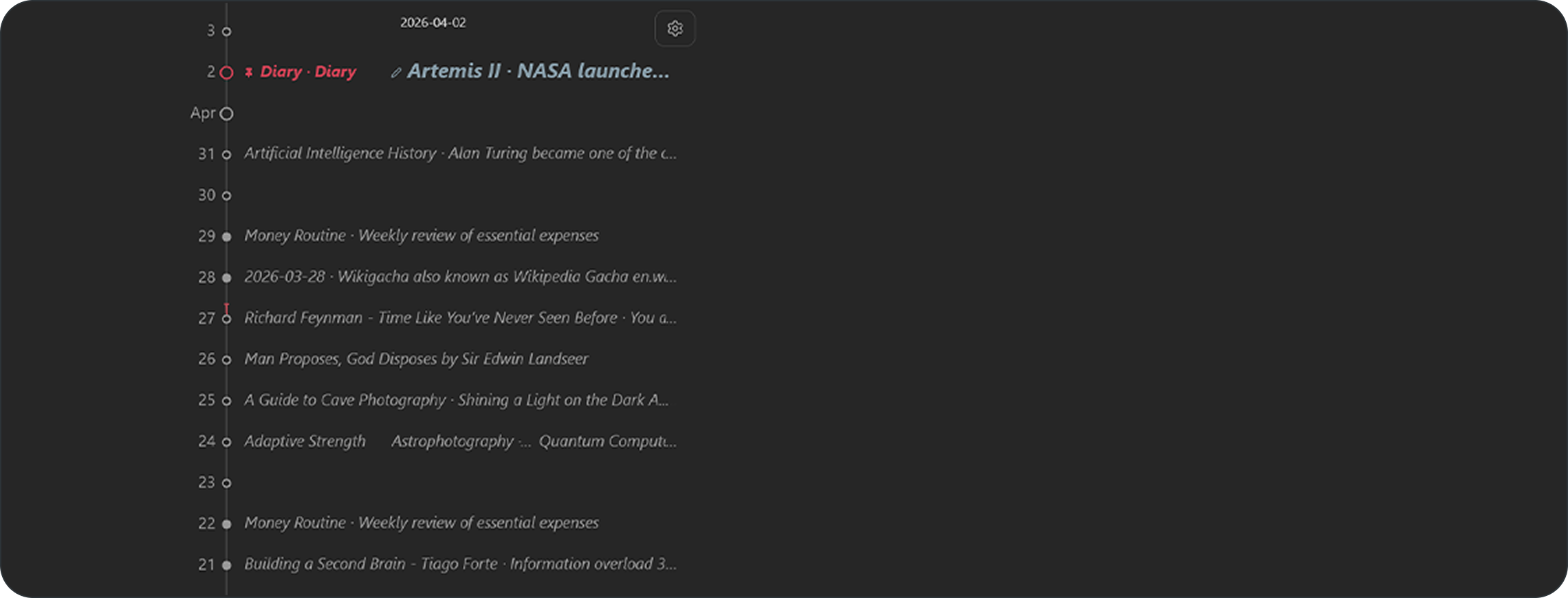Select the timeline dot for day 30

click(x=226, y=196)
